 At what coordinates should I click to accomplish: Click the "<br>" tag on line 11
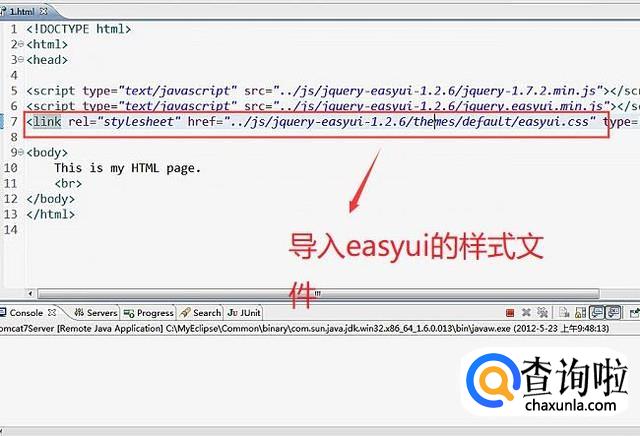68,183
